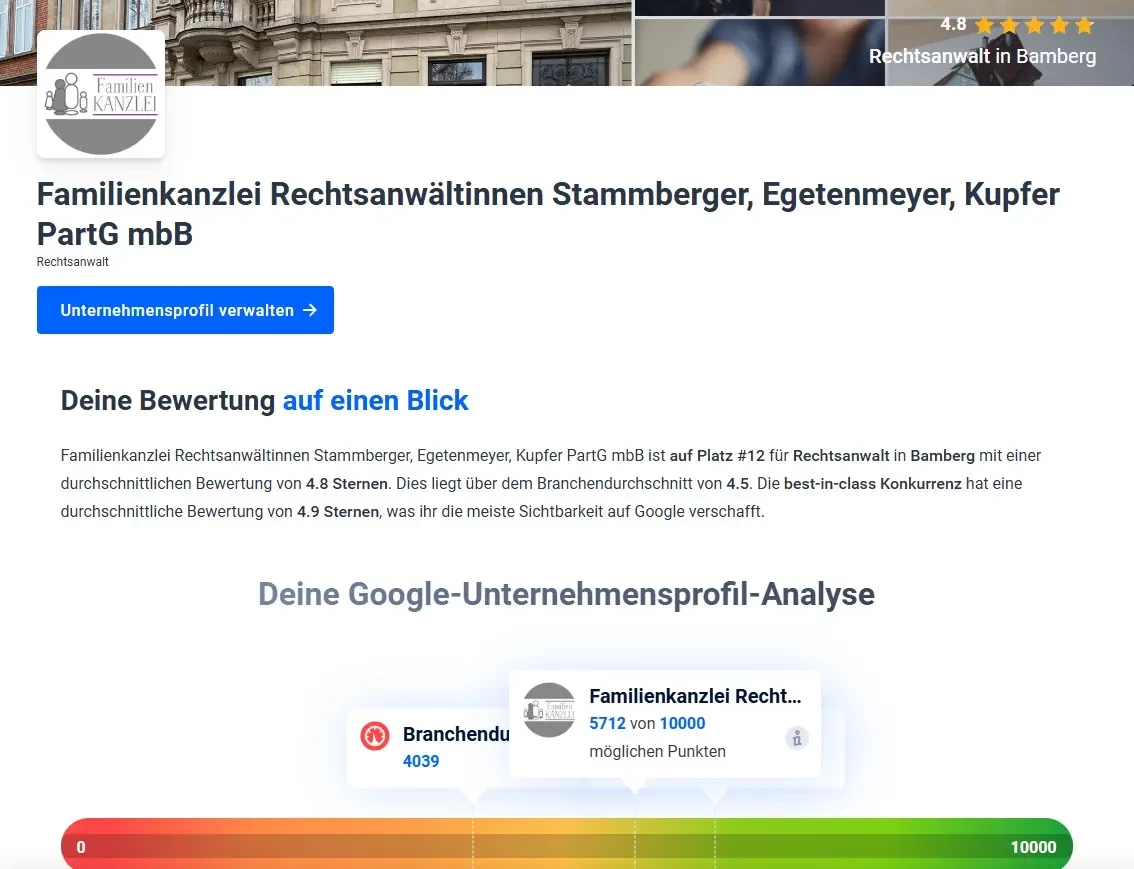Click the info icon in the score card

[x=796, y=739]
